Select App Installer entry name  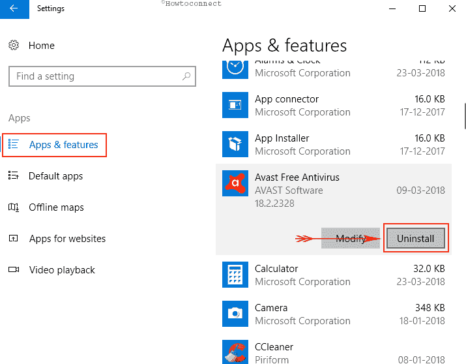(x=282, y=138)
